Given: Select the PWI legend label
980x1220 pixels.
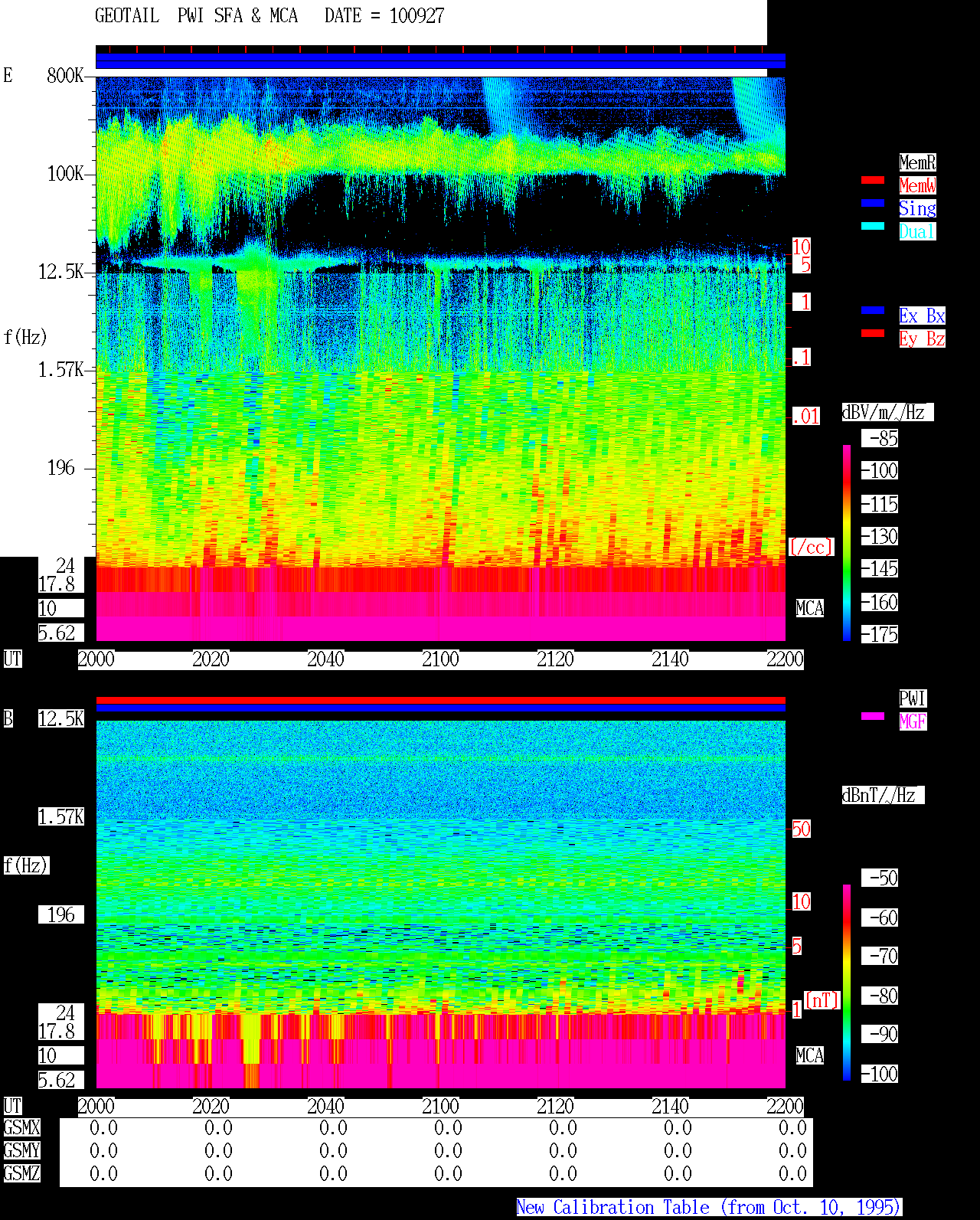Looking at the screenshot, I should (913, 698).
